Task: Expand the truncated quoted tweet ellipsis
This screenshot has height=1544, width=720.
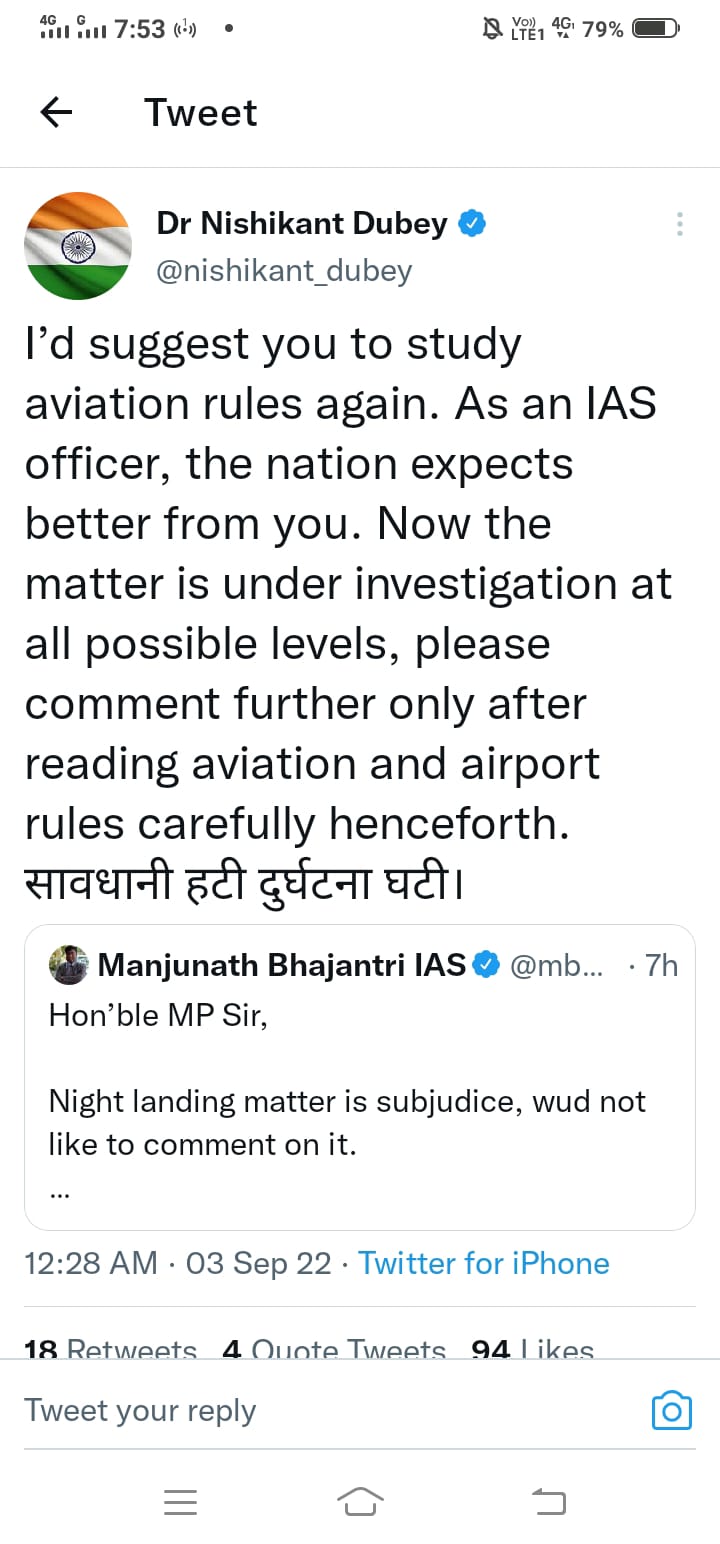Action: click(x=60, y=1190)
